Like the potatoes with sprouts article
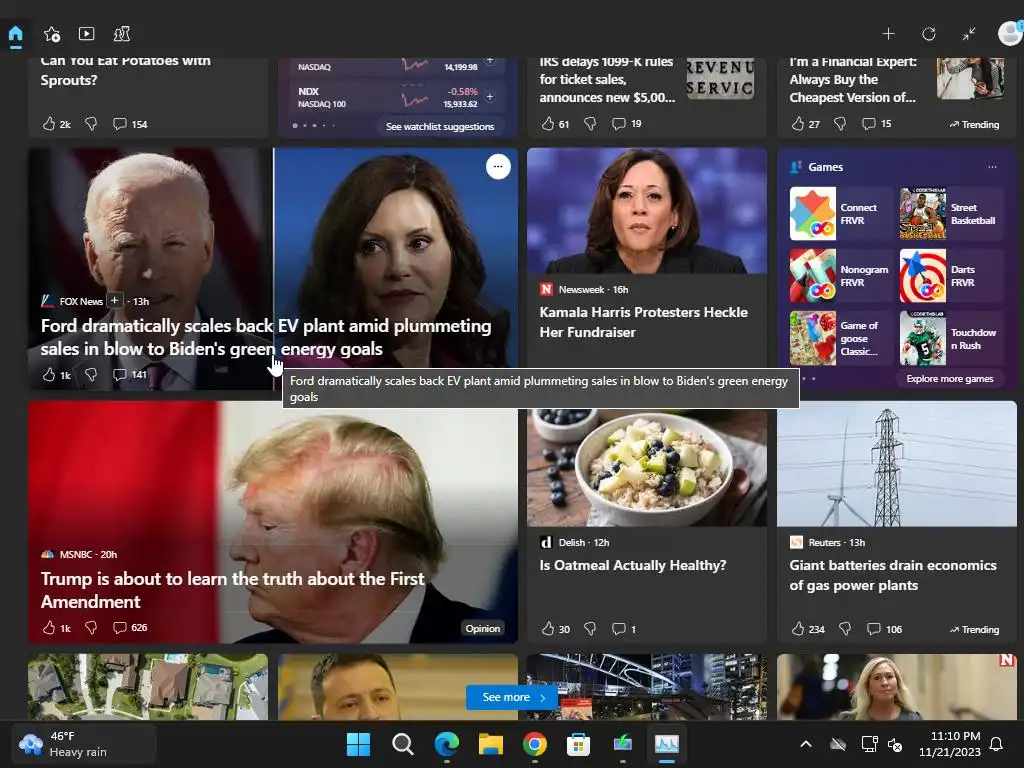The width and height of the screenshot is (1024, 768). pyautogui.click(x=49, y=123)
